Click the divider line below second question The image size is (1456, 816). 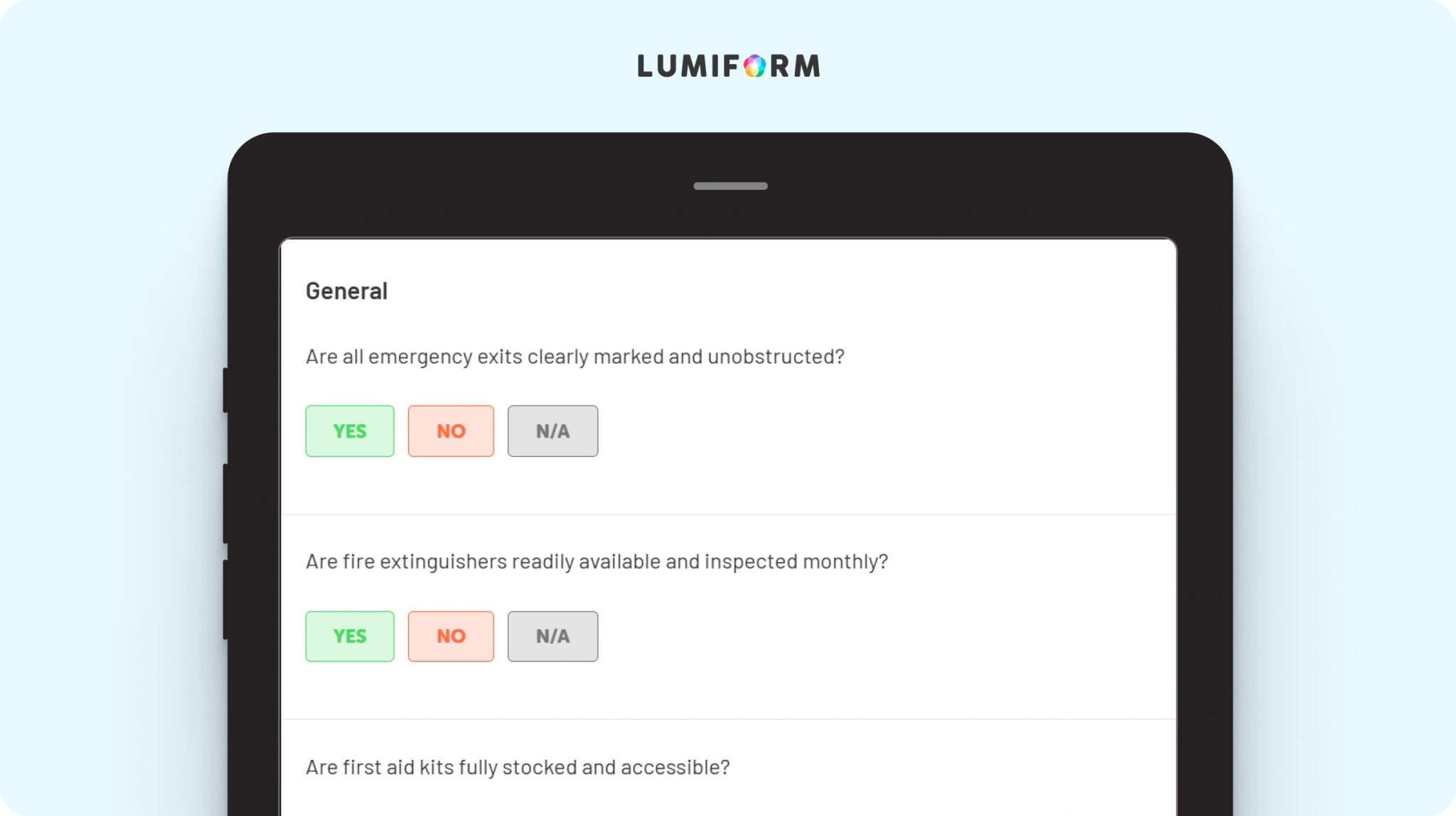click(x=729, y=719)
